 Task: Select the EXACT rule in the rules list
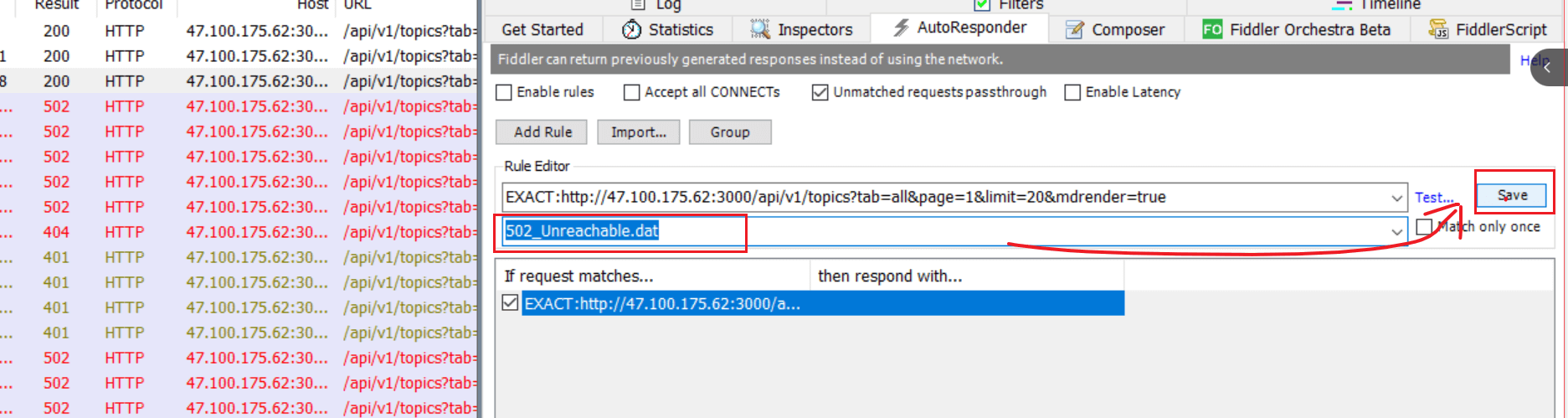pos(822,303)
